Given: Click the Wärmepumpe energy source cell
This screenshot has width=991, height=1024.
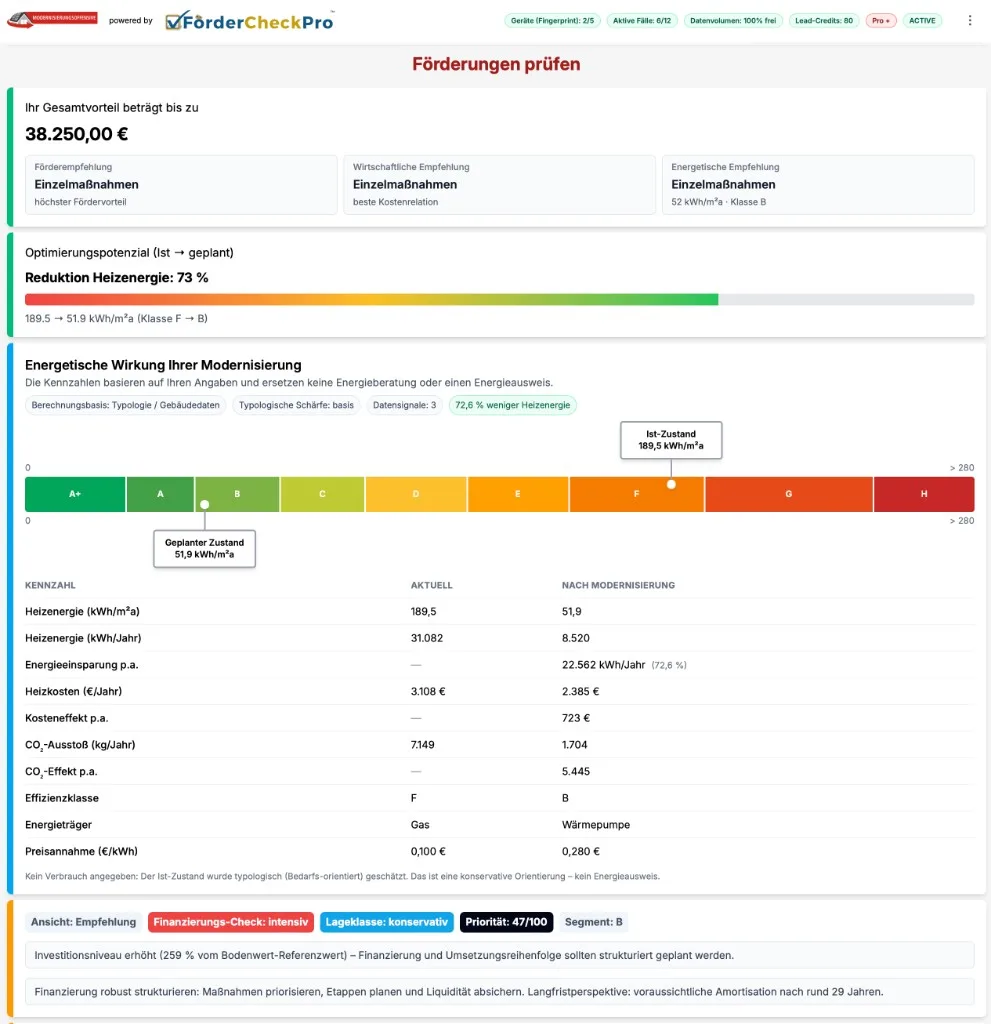Looking at the screenshot, I should [596, 825].
